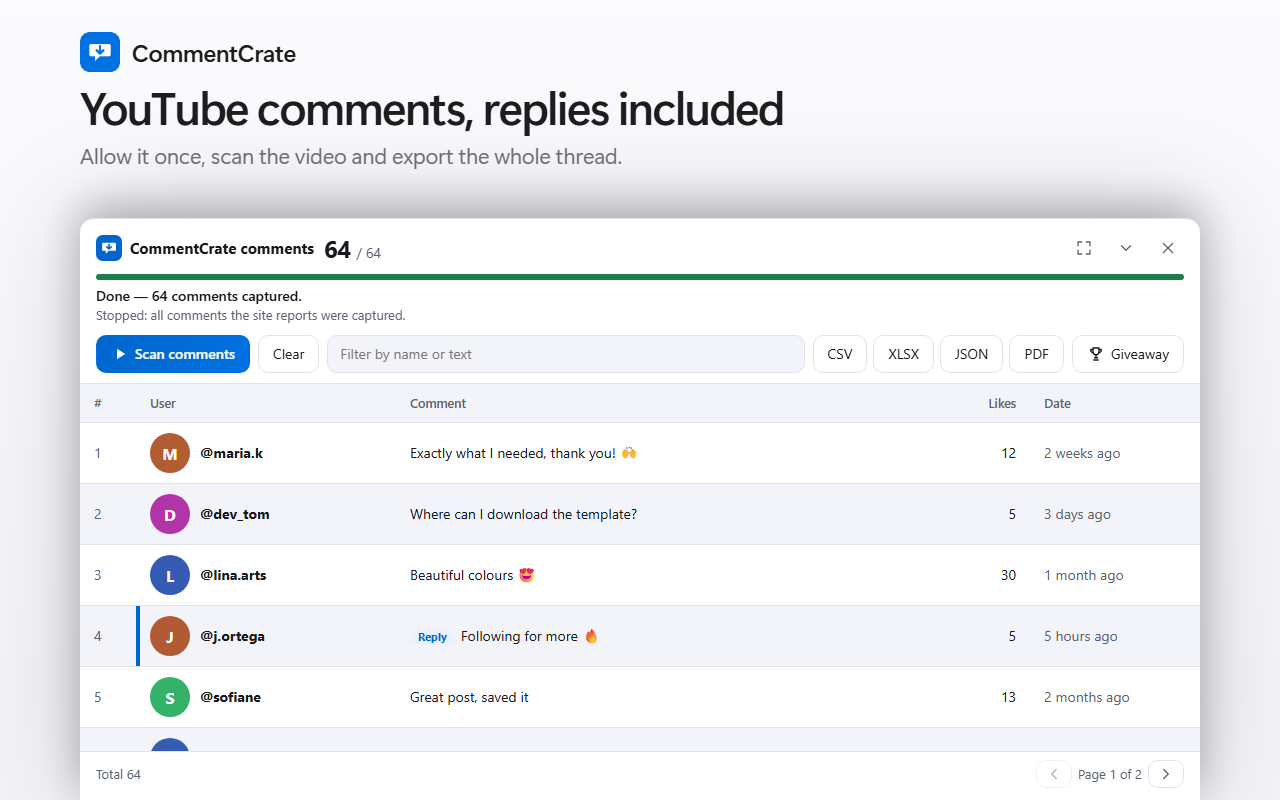This screenshot has height=800, width=1280.
Task: Select the Reply tag on @j.ortega's comment
Action: pyautogui.click(x=433, y=637)
